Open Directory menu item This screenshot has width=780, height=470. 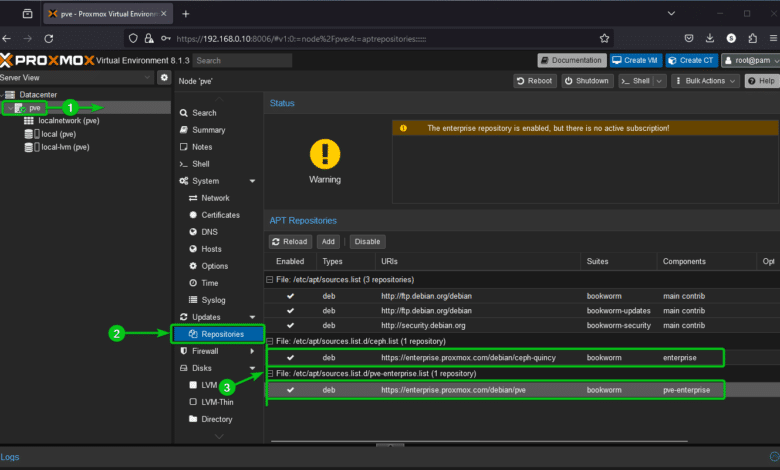coord(218,419)
